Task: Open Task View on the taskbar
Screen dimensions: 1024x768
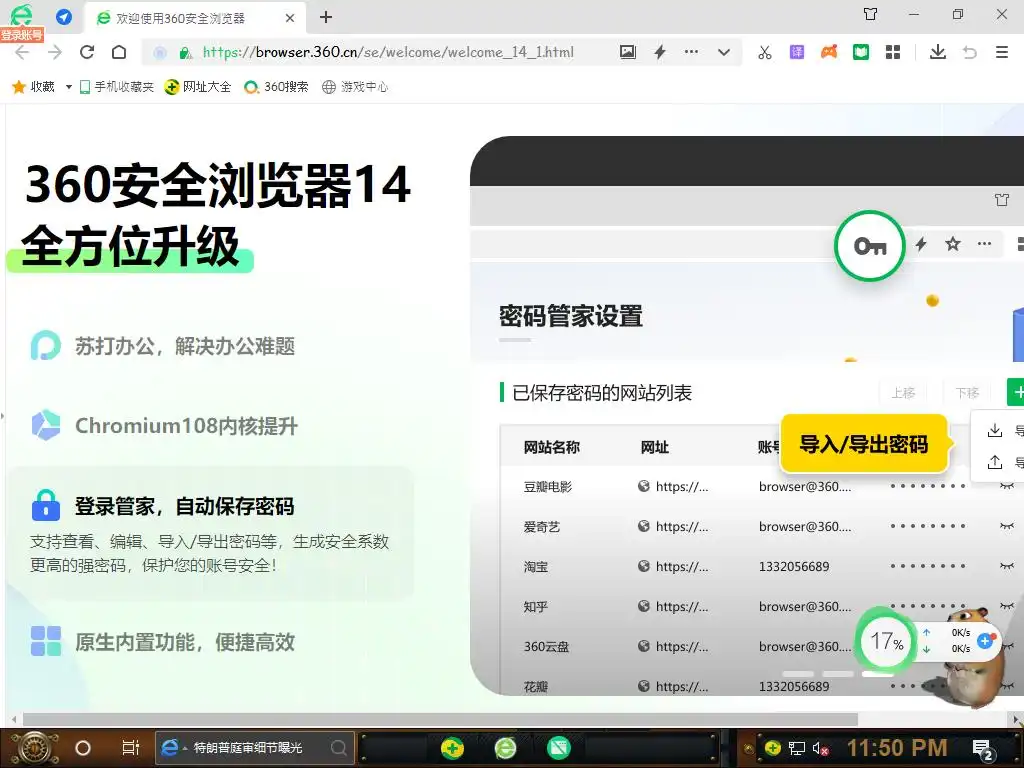Action: 131,748
